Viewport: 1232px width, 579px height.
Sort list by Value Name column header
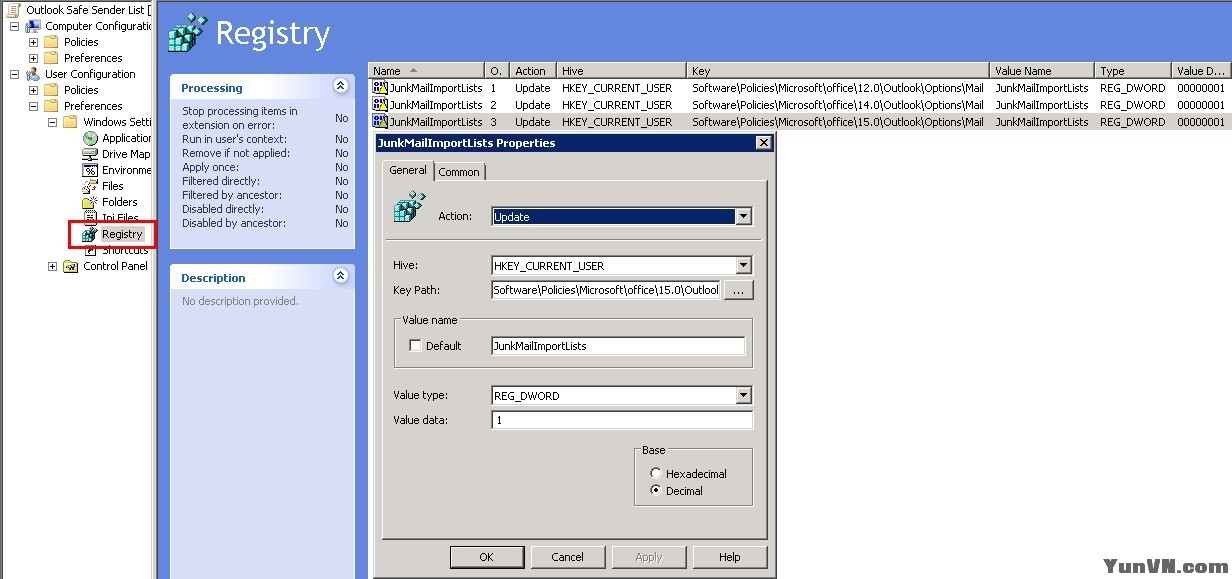point(1042,71)
